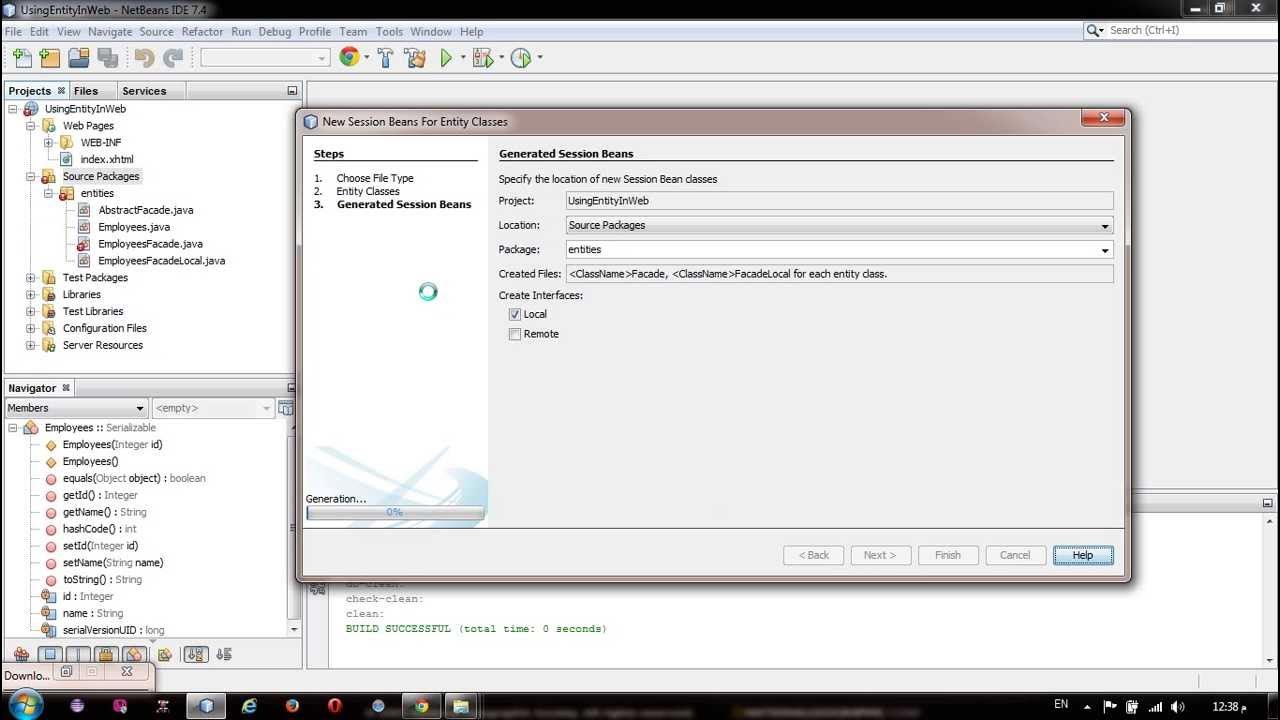This screenshot has height=720, width=1280.
Task: Click the Help button in dialog
Action: pyautogui.click(x=1083, y=555)
